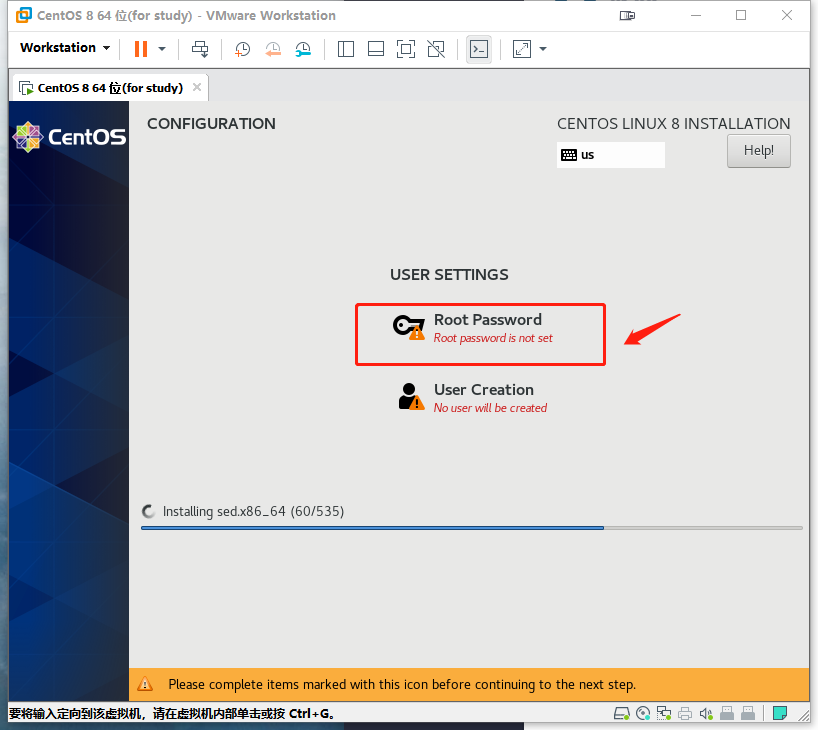The height and width of the screenshot is (730, 818).
Task: Revert to the previous snapshot
Action: (273, 49)
